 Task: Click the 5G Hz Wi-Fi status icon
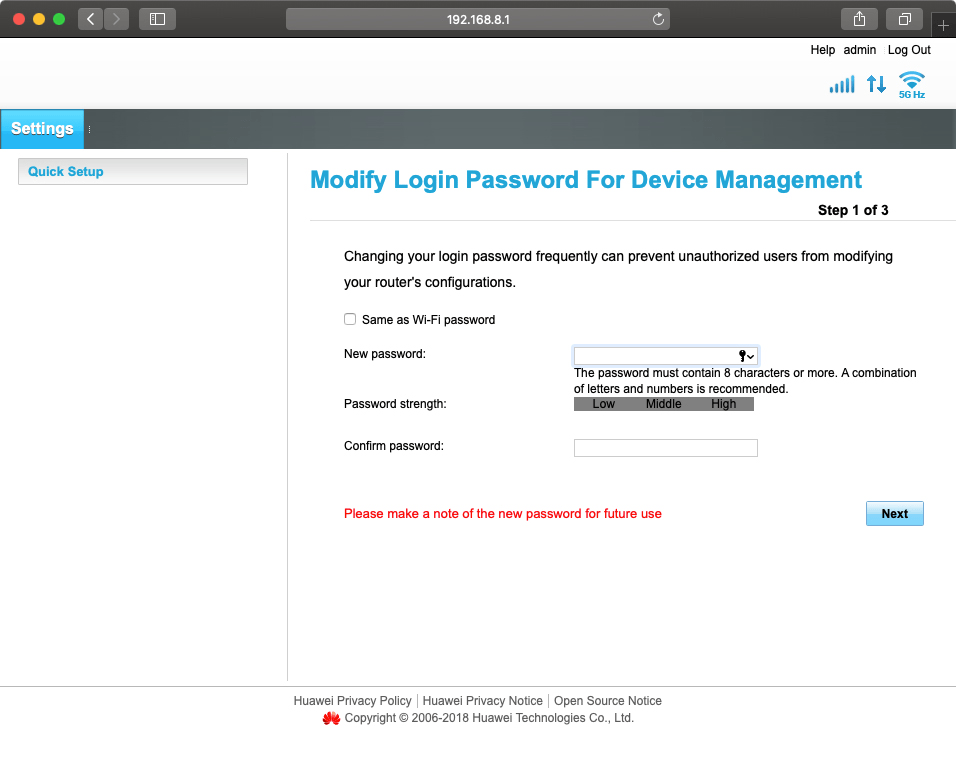click(911, 84)
